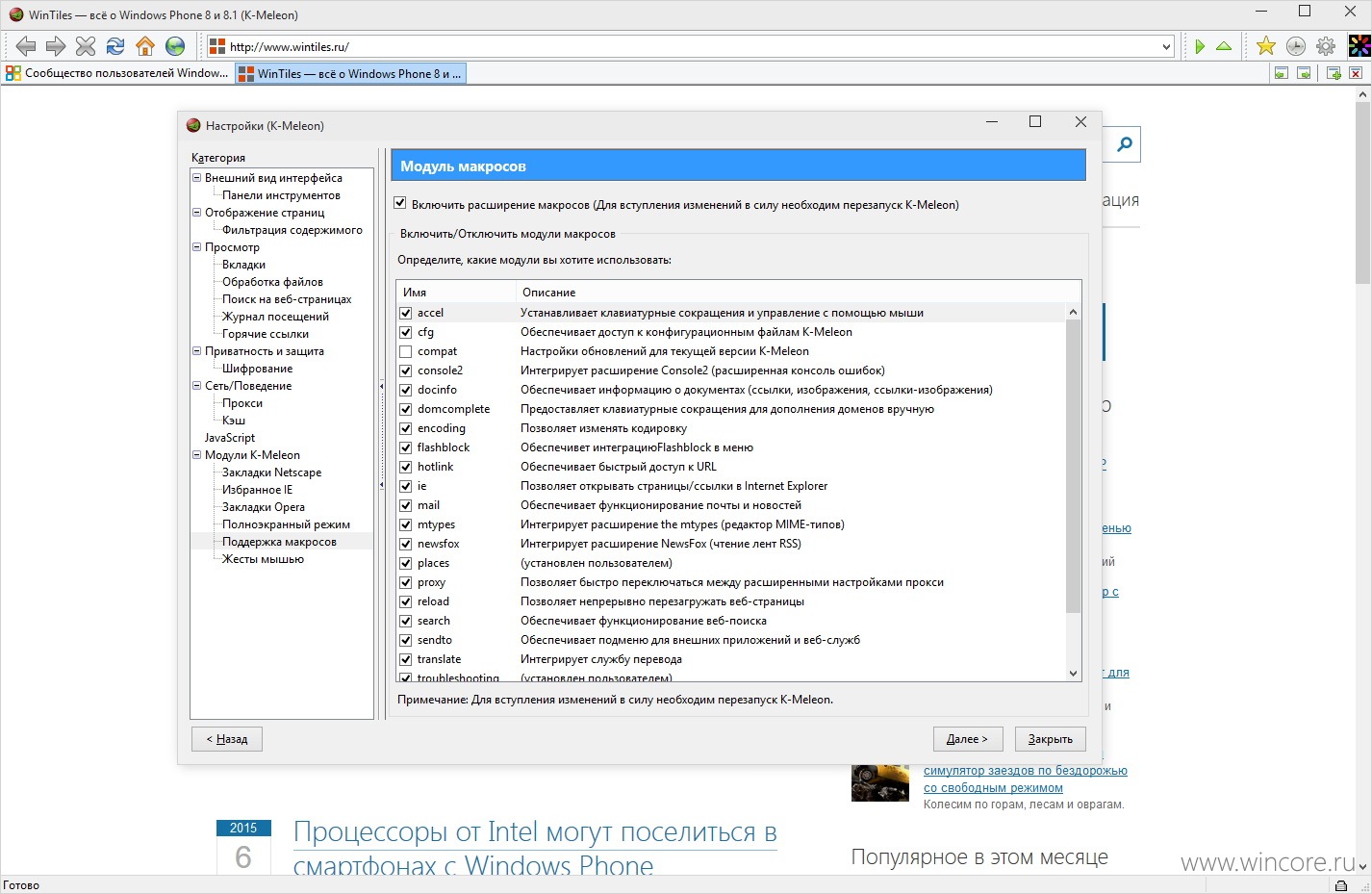Toggle 'Включить расширение макросов' checkbox

coord(400,203)
